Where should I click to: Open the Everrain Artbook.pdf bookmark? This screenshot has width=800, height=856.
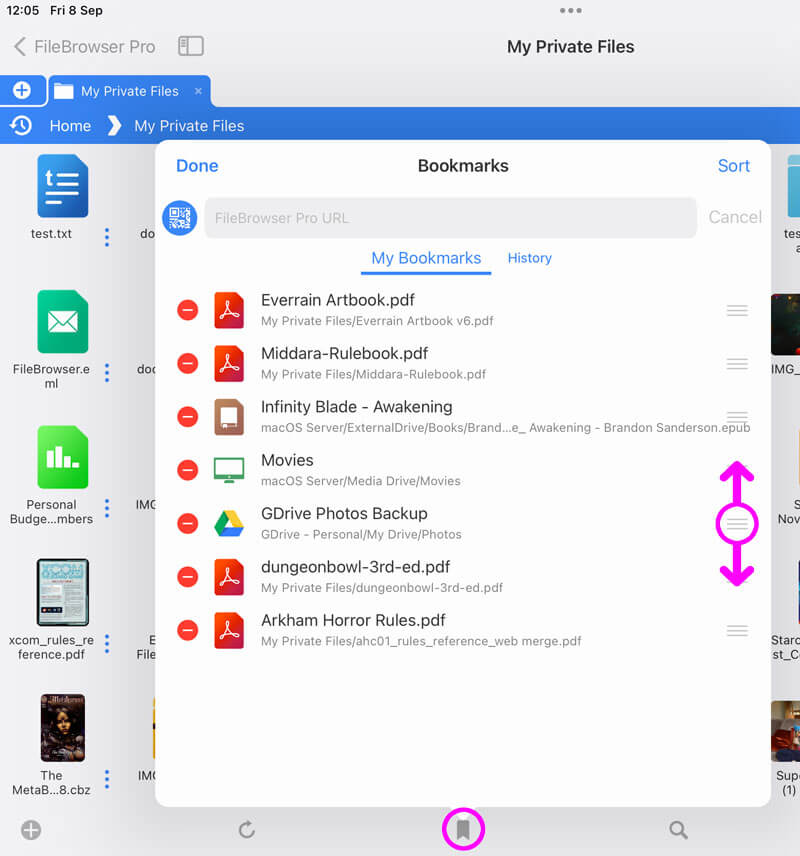[463, 310]
